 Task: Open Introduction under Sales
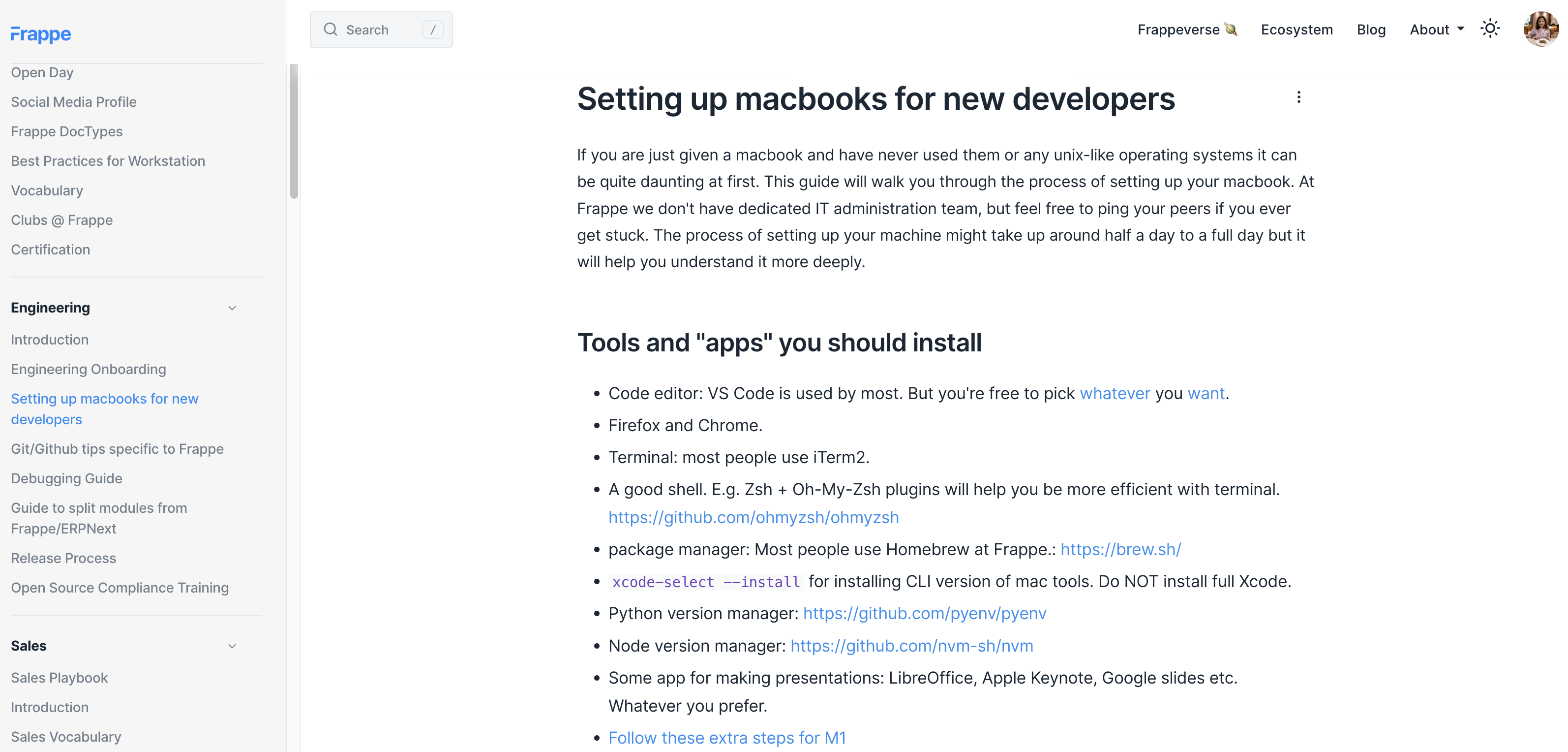point(49,708)
